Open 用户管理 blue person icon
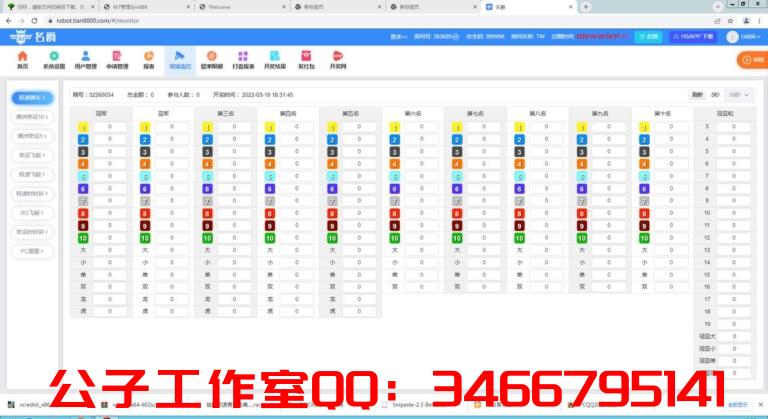The width and height of the screenshot is (768, 419). coord(85,60)
